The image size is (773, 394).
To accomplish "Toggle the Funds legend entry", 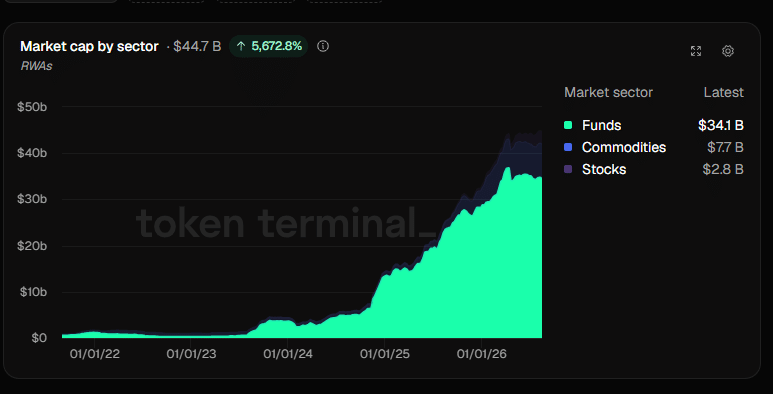I will [653, 125].
